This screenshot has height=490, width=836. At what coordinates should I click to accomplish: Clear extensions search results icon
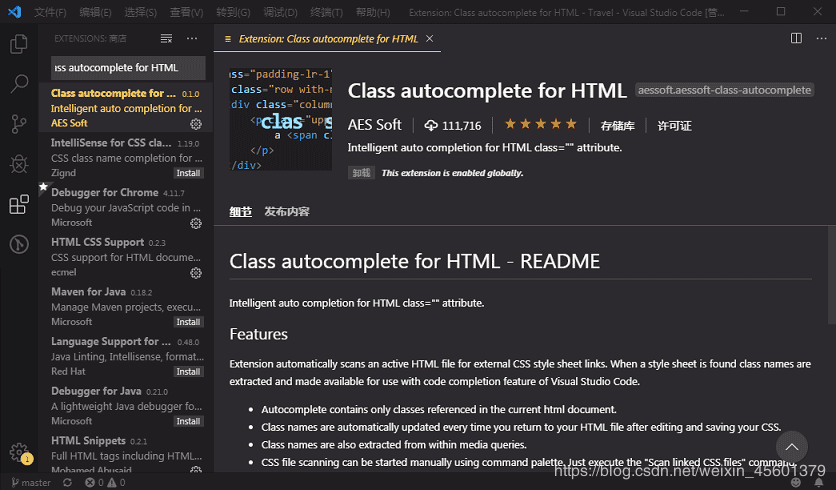[x=166, y=38]
